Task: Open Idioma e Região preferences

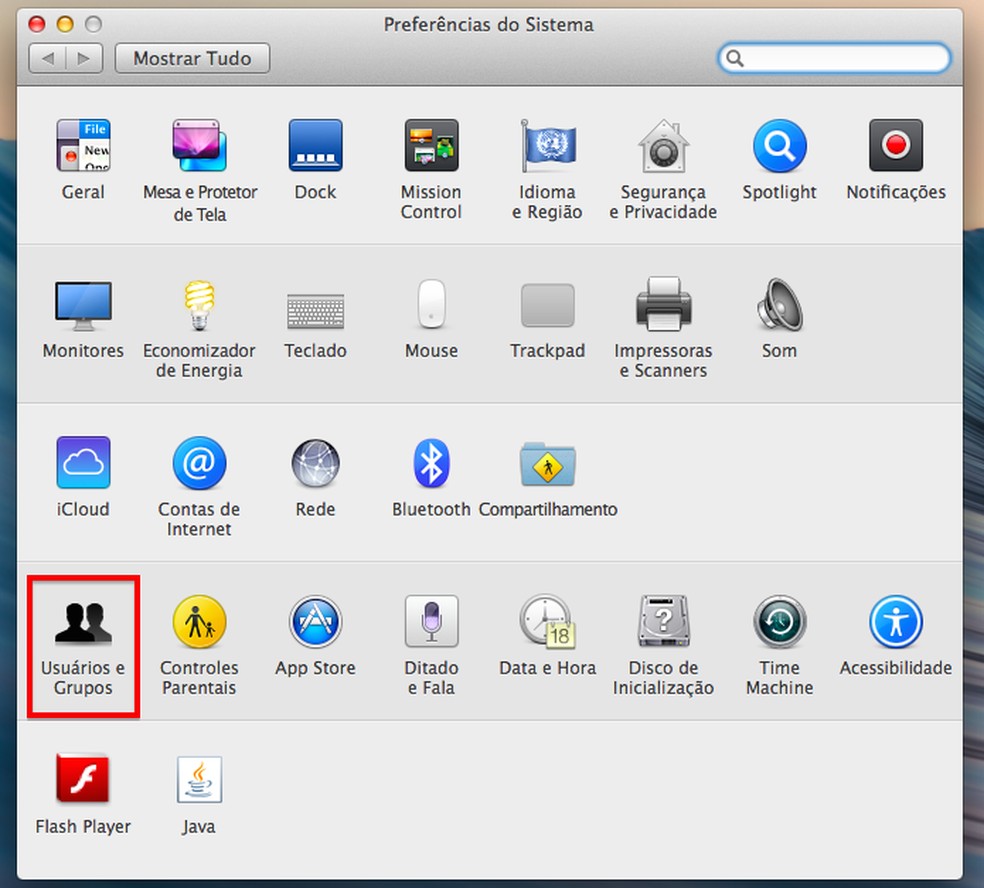Action: coord(548,146)
